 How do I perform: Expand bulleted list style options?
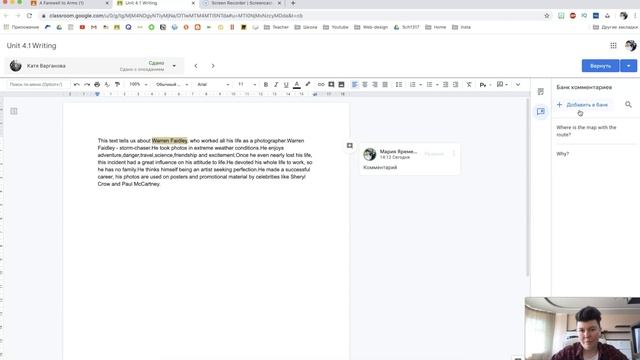coord(437,84)
